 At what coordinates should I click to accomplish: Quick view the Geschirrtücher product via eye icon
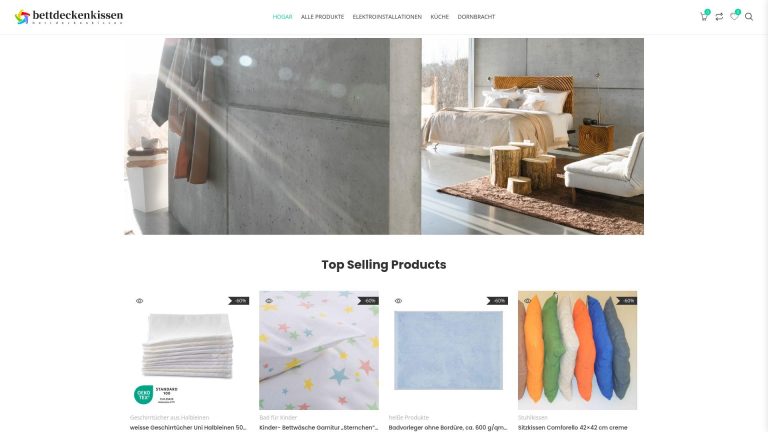click(140, 301)
